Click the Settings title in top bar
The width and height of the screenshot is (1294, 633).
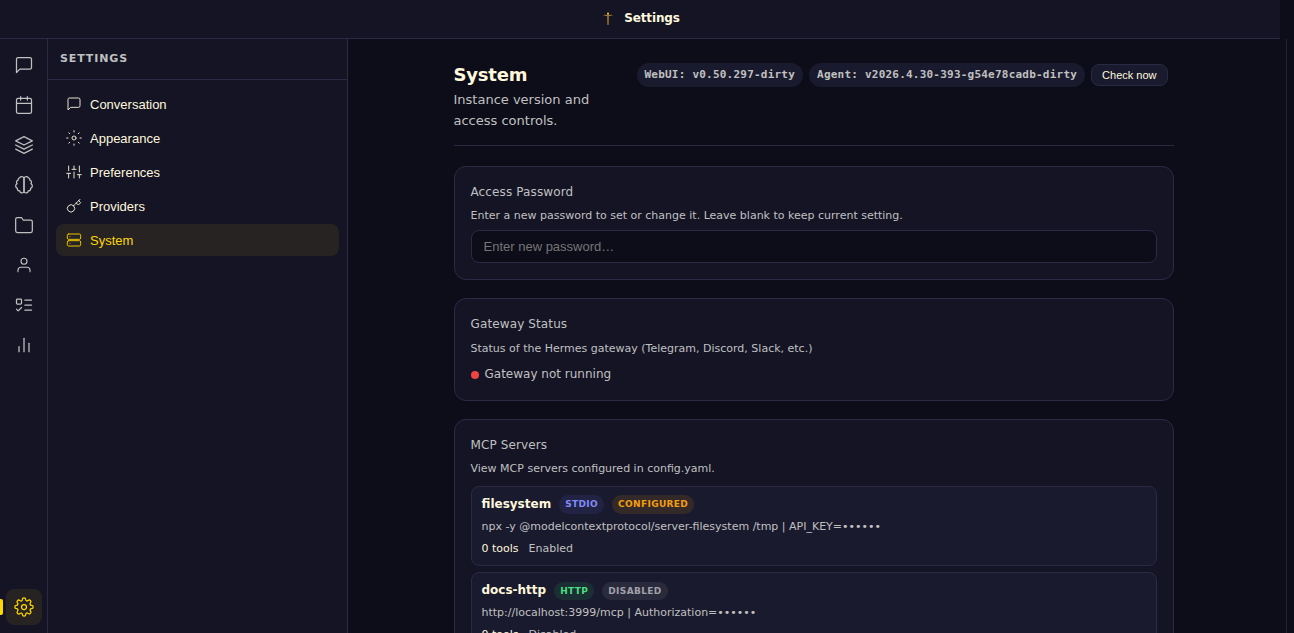[x=652, y=18]
